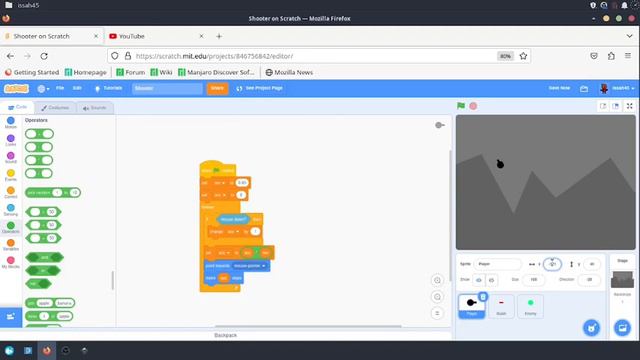640x360 pixels.
Task: Select the Stage backdrop thumbnail
Action: 622,280
